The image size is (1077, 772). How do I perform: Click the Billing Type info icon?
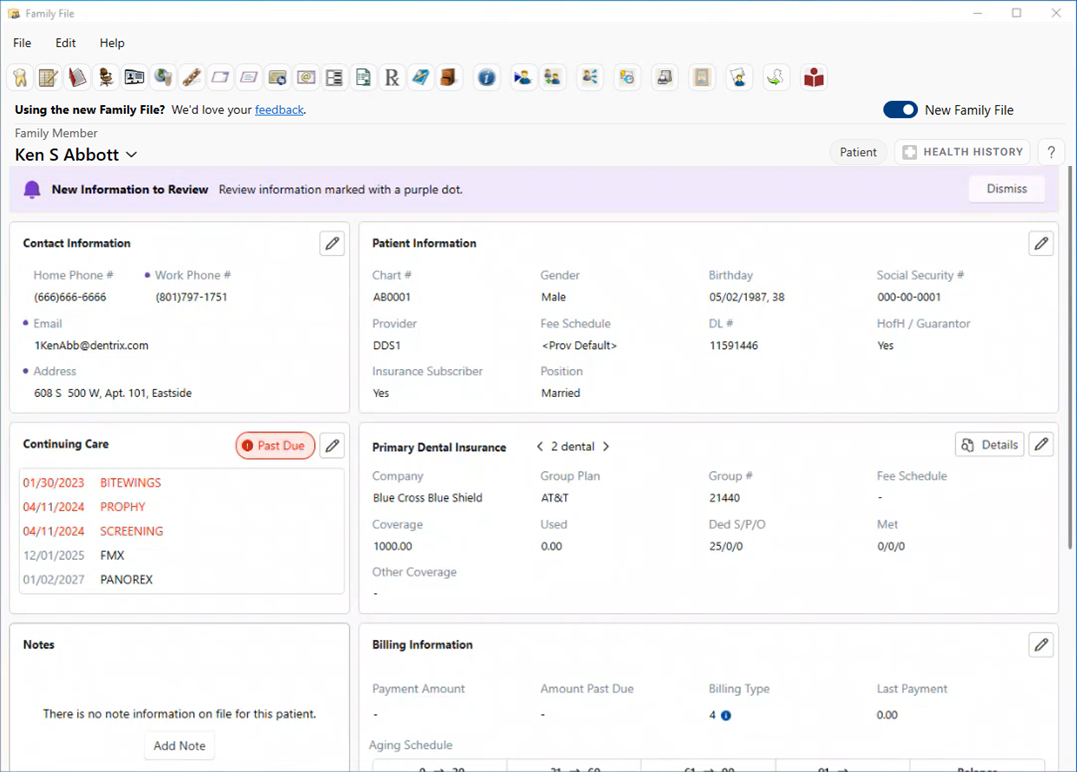[x=726, y=716]
